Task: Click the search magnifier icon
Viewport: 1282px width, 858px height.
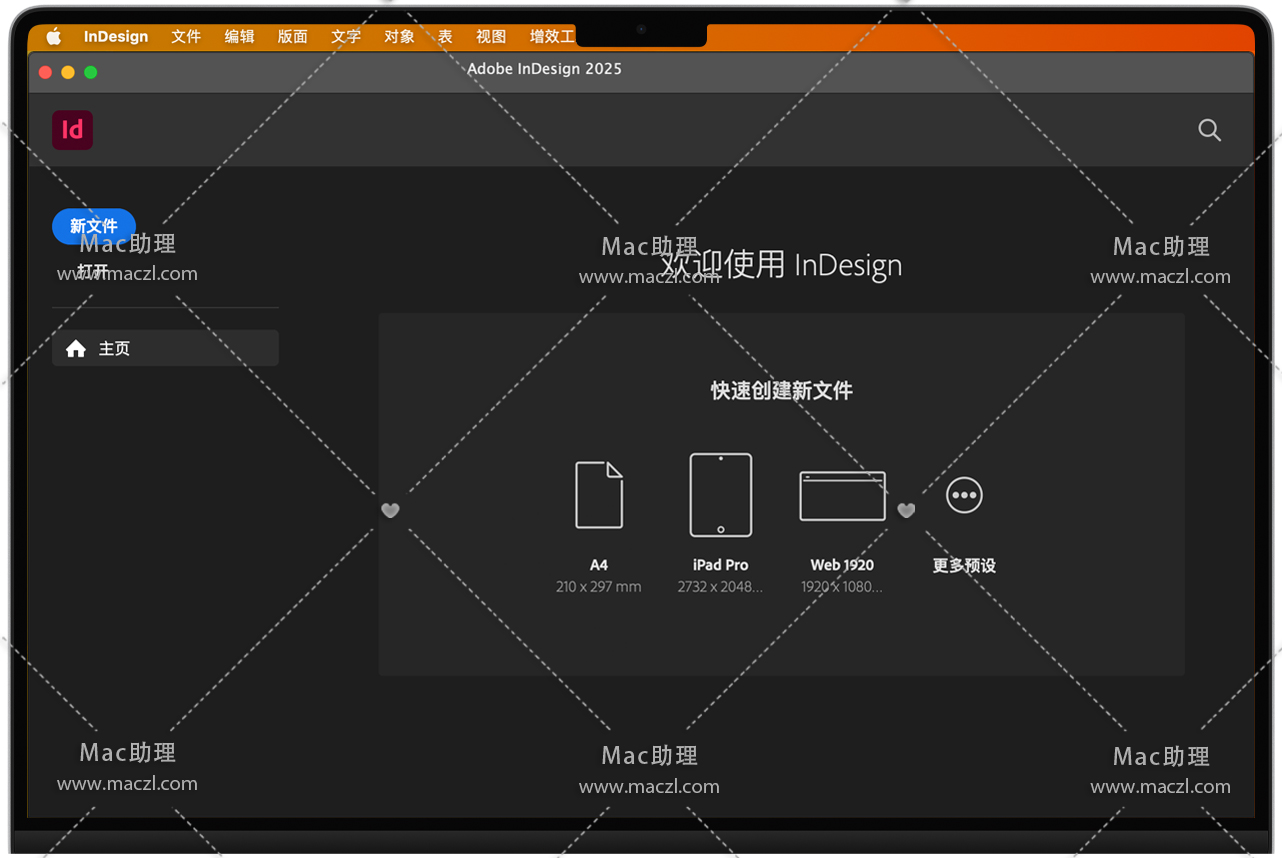Action: click(x=1209, y=130)
